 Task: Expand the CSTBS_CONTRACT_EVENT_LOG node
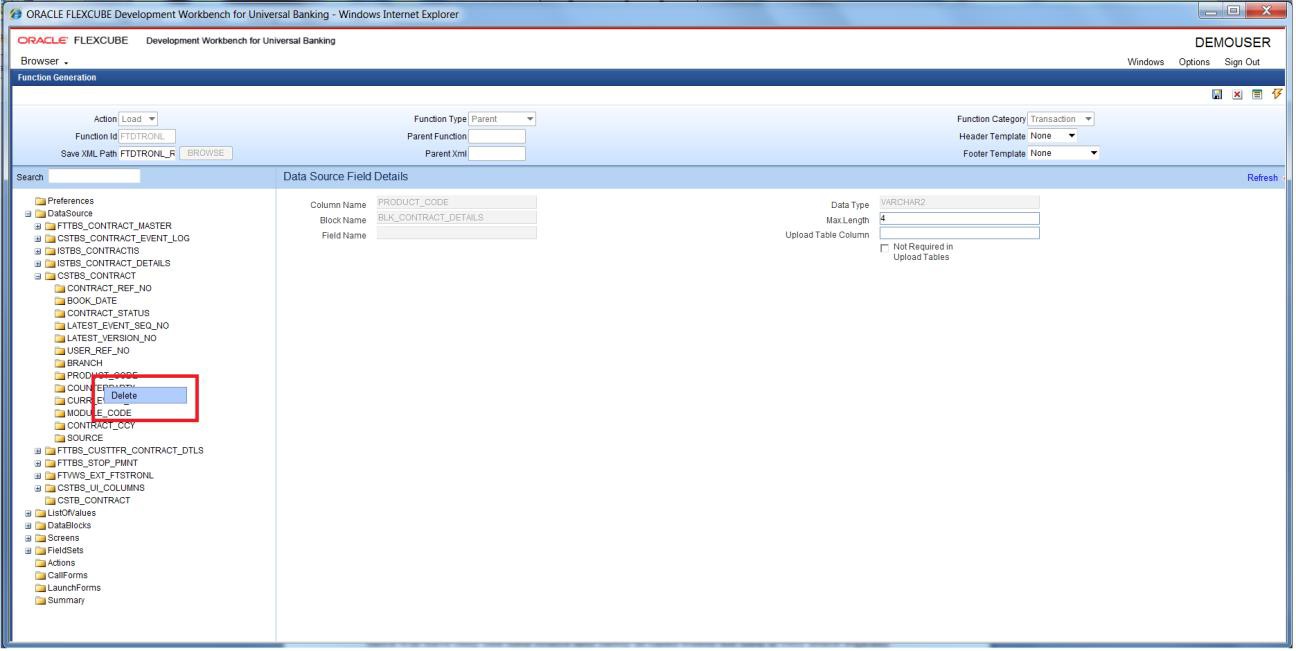[37, 238]
